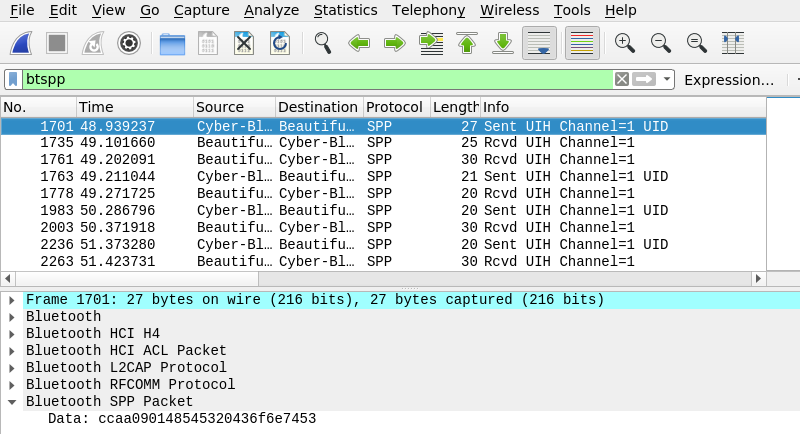The height and width of the screenshot is (434, 800).
Task: Clear the btspp display filter
Action: tap(622, 80)
